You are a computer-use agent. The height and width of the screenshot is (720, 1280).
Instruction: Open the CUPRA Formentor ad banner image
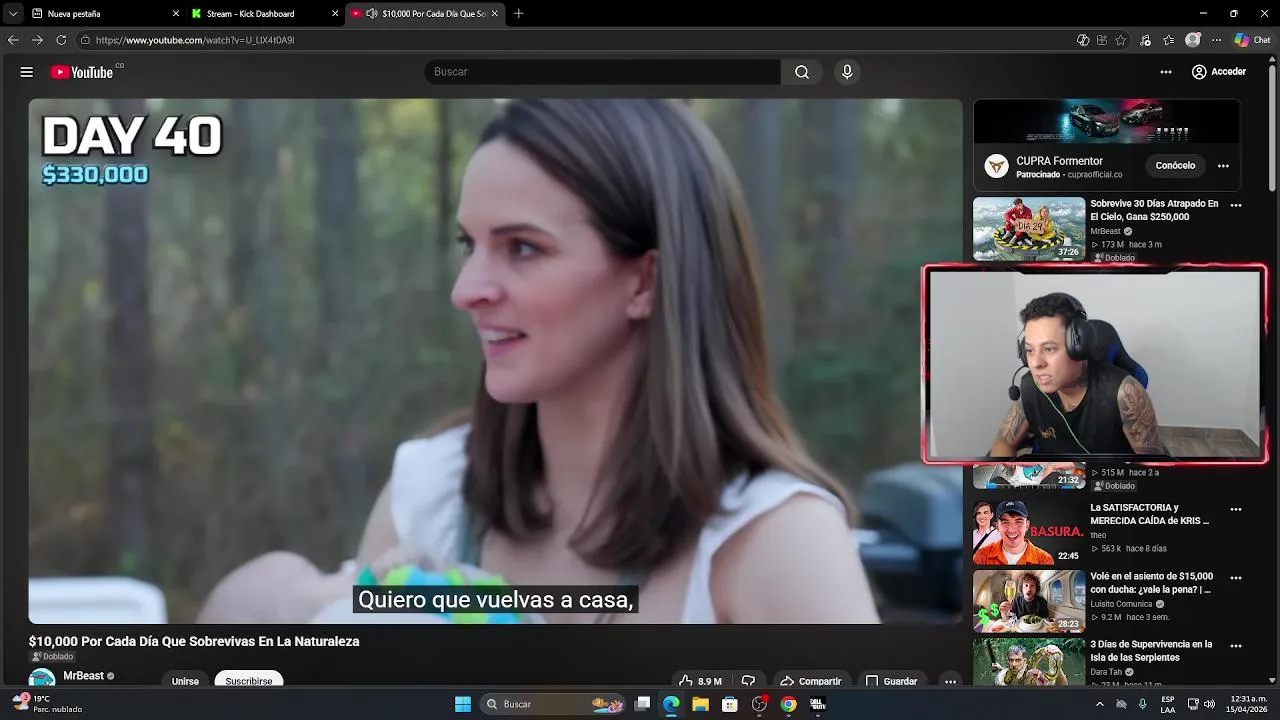click(1107, 122)
